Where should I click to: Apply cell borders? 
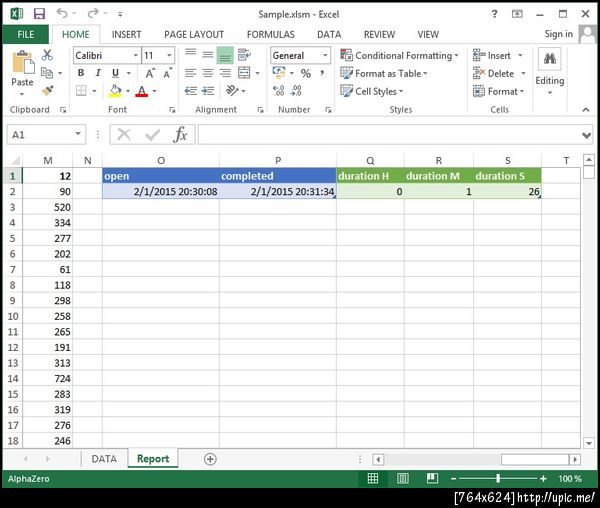[81, 91]
